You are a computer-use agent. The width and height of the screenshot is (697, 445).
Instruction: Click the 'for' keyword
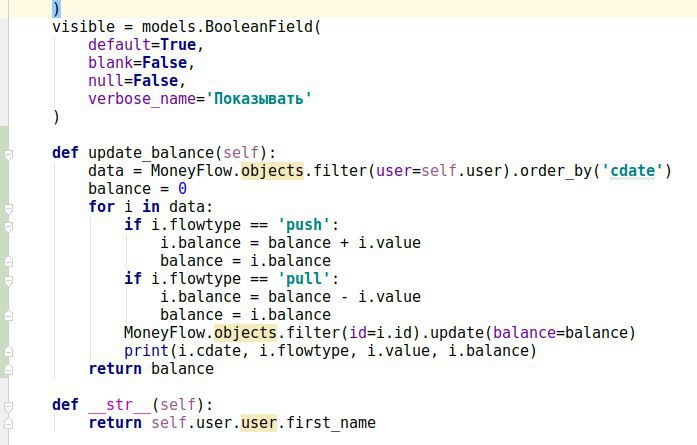click(101, 207)
